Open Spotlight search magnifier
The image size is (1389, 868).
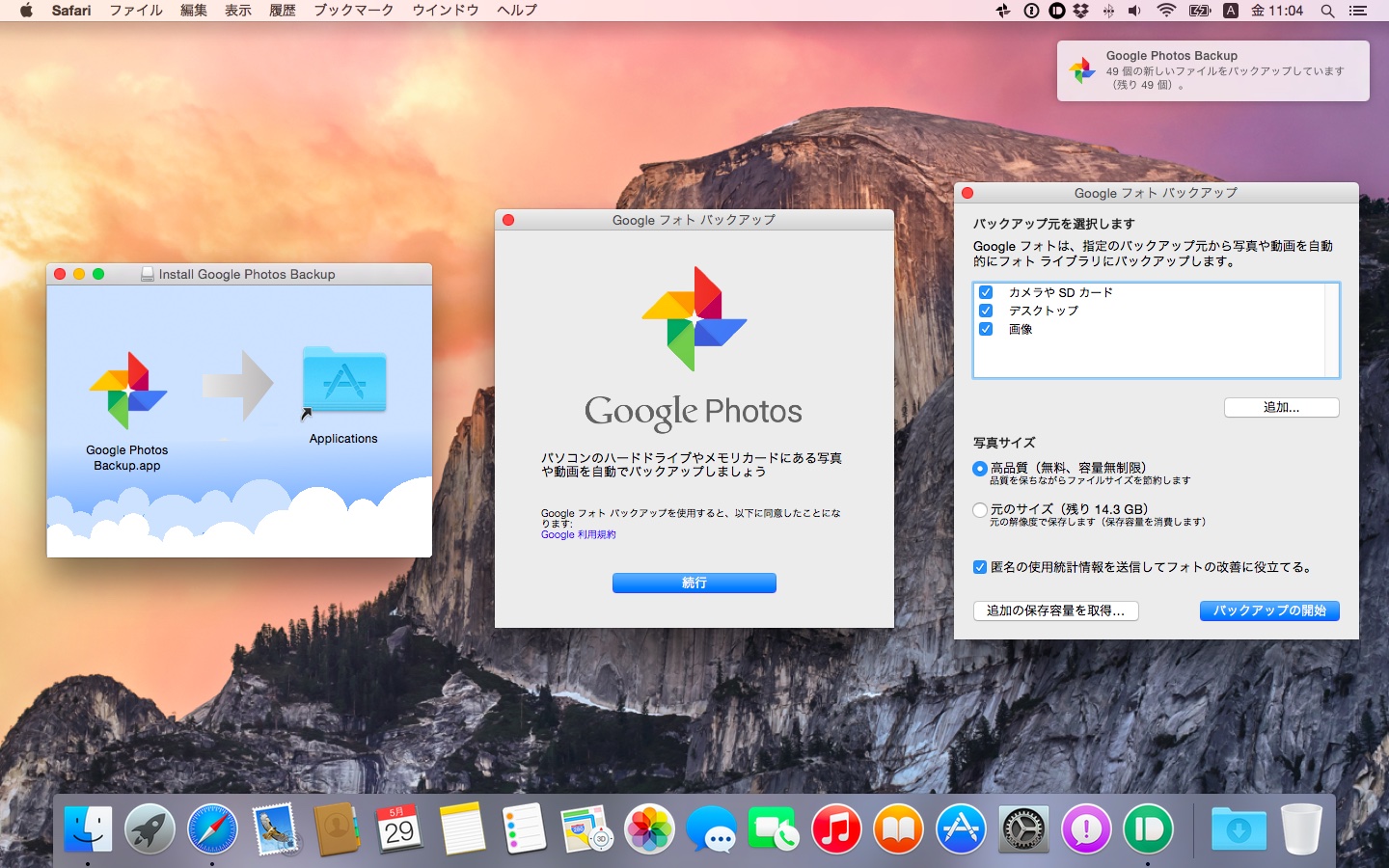click(1327, 11)
